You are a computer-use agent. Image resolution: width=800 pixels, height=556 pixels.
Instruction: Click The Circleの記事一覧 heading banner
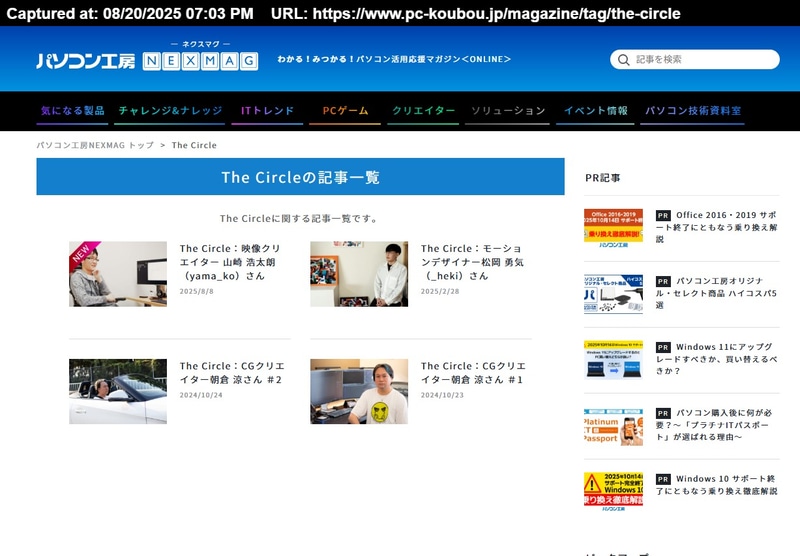(x=301, y=176)
